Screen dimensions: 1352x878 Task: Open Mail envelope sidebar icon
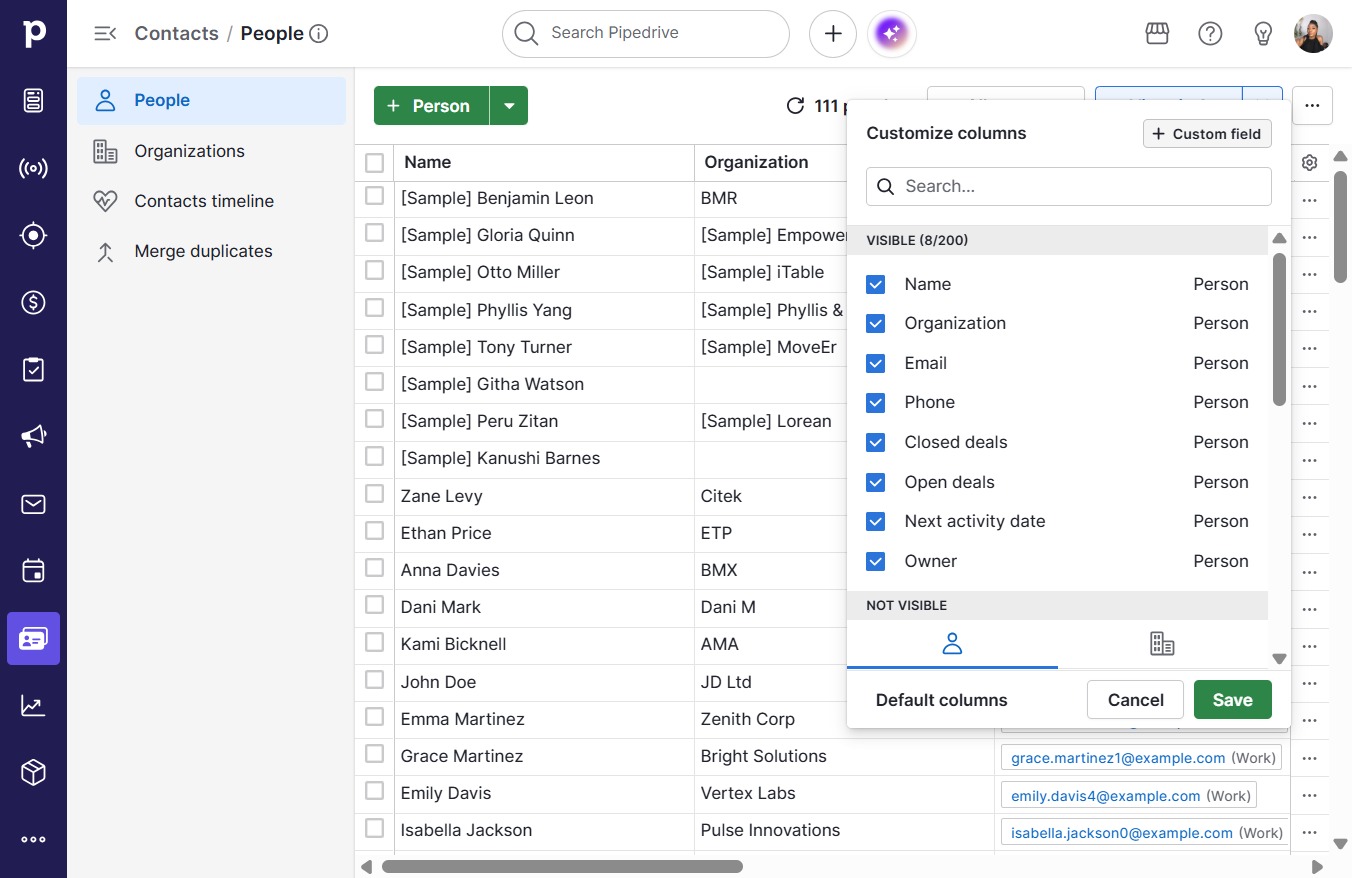click(33, 504)
